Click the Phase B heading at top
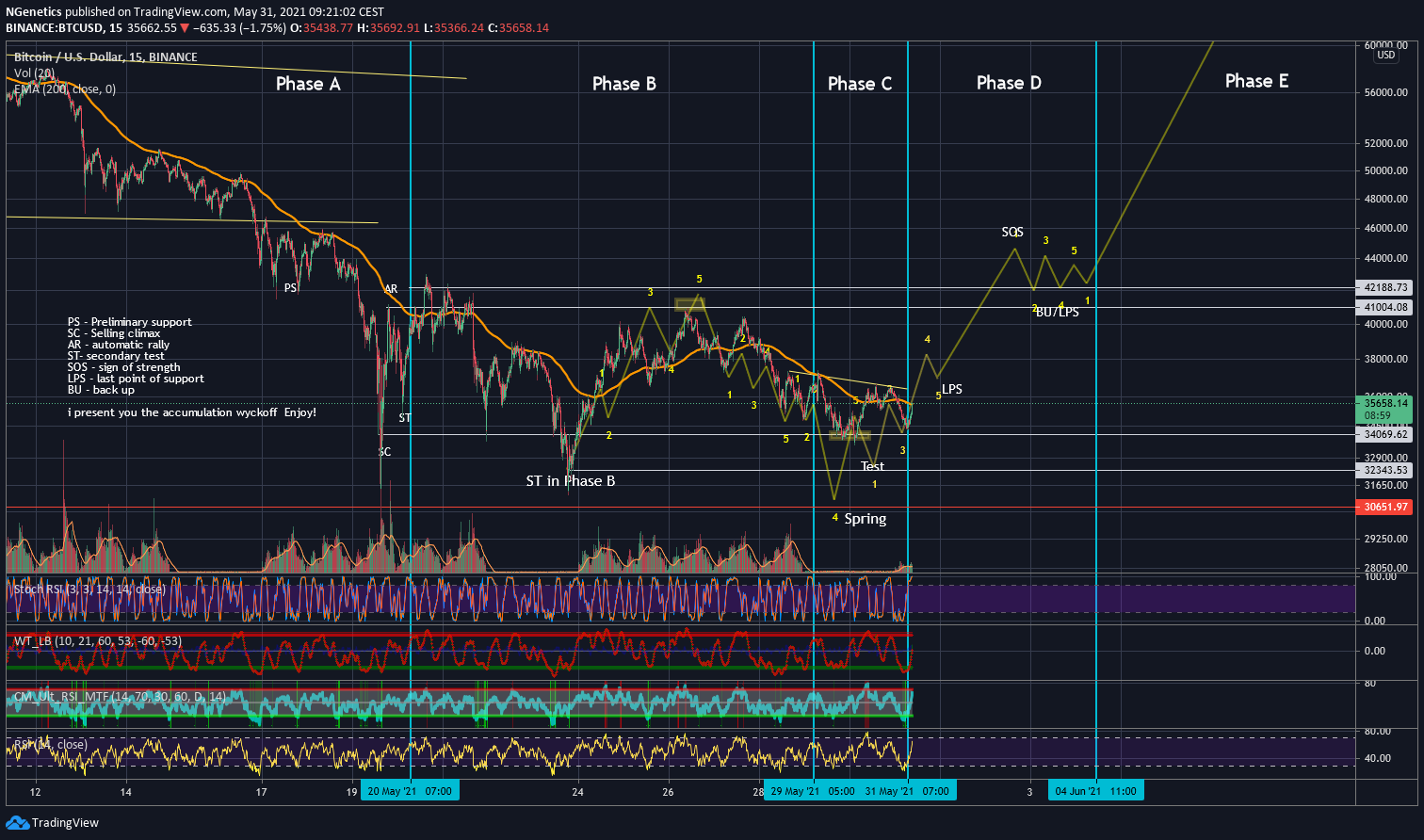This screenshot has height=840, width=1424. (x=624, y=84)
